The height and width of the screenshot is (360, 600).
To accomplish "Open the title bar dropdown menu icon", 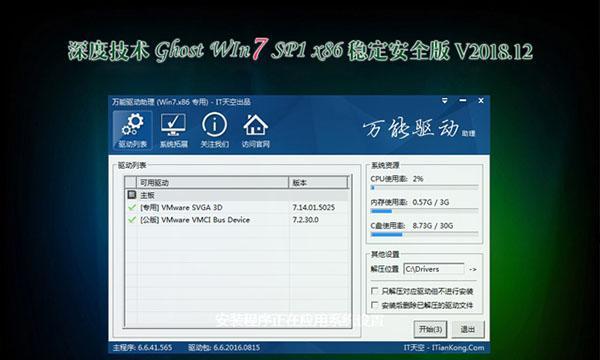I will 445,101.
